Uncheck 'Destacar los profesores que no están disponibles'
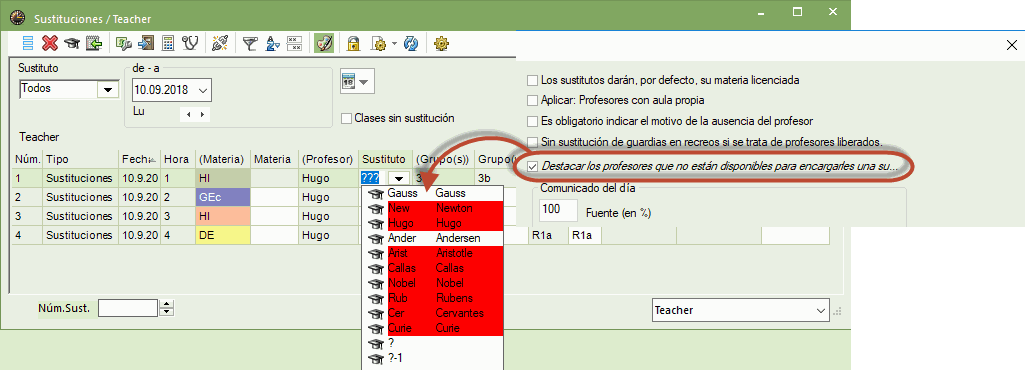 [532, 166]
